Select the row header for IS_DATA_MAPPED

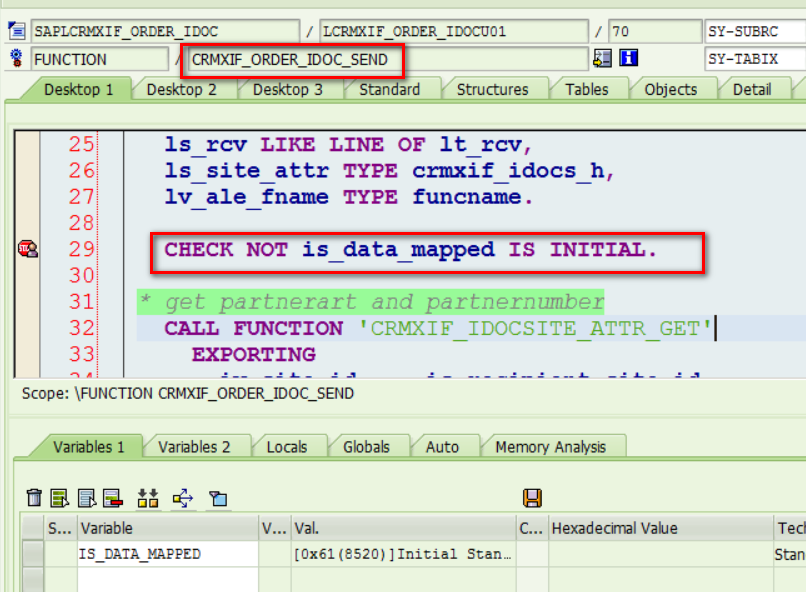pos(33,554)
